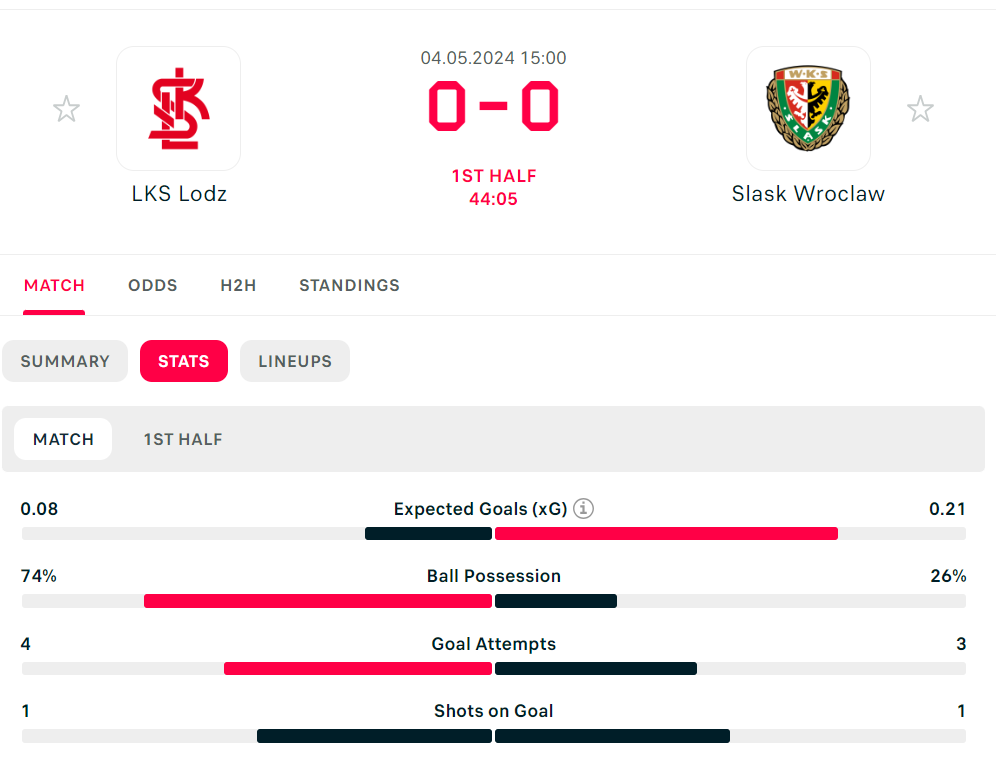The image size is (996, 767).
Task: Click the 0-0 live score
Action: [493, 106]
